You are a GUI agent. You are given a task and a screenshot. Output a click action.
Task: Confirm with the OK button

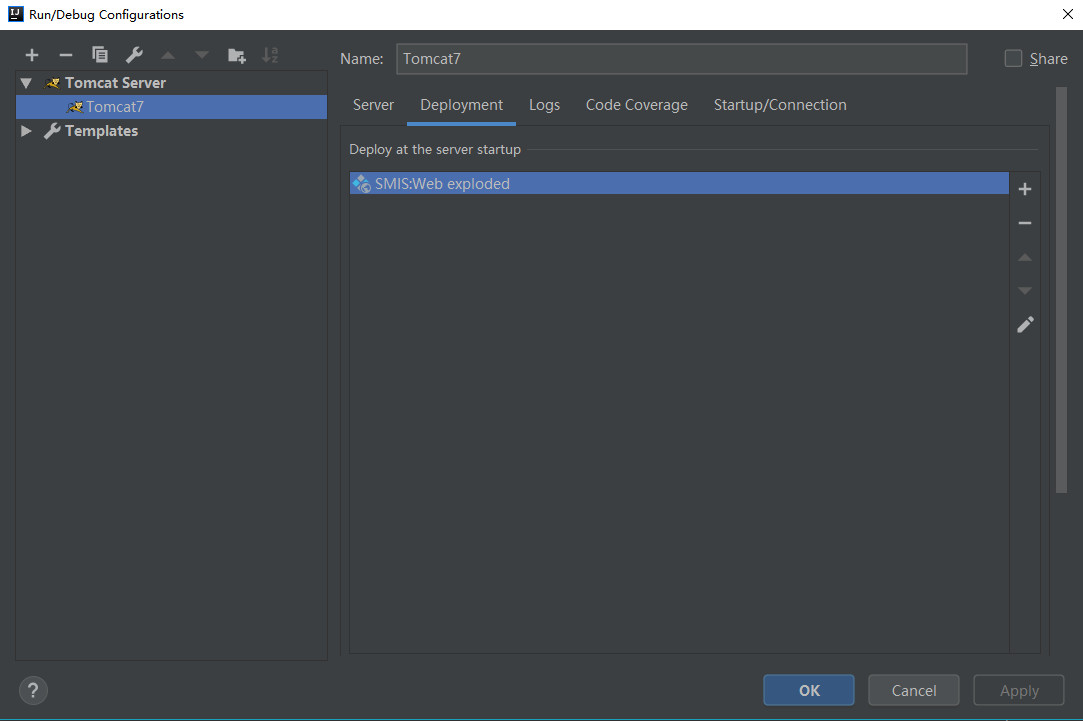[809, 690]
